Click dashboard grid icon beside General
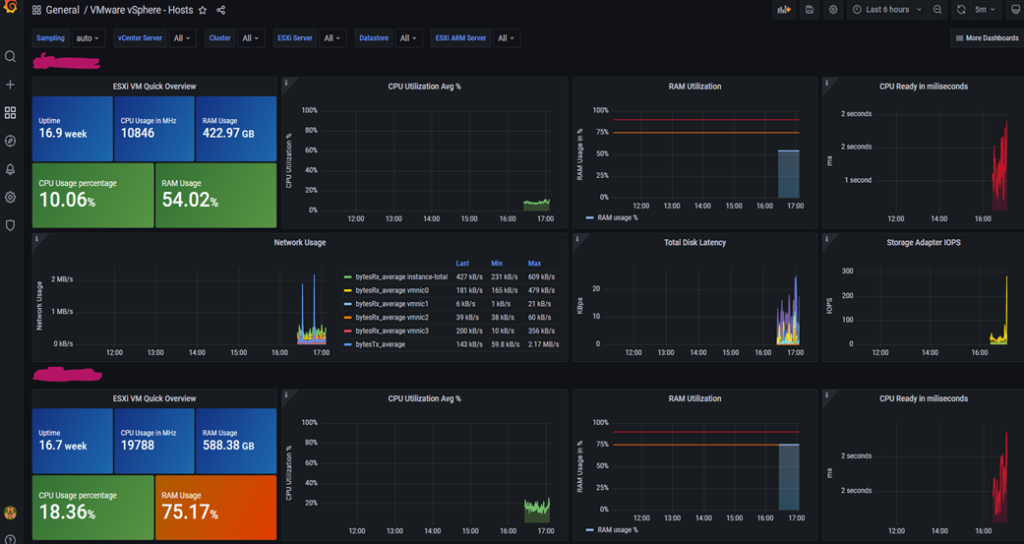Screen dimensions: 1024x544 coord(37,10)
